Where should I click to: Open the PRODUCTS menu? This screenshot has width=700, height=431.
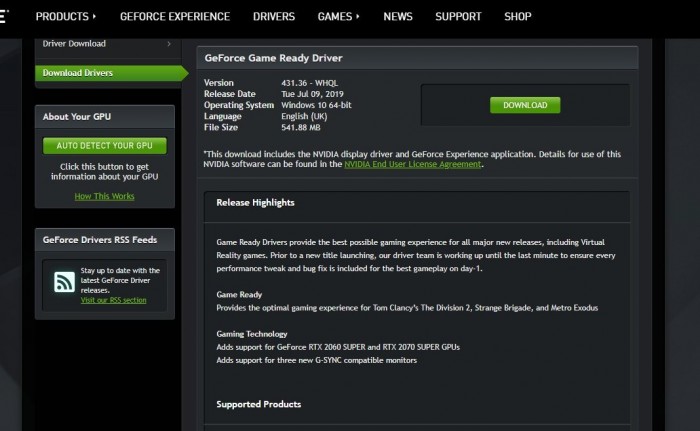point(62,17)
